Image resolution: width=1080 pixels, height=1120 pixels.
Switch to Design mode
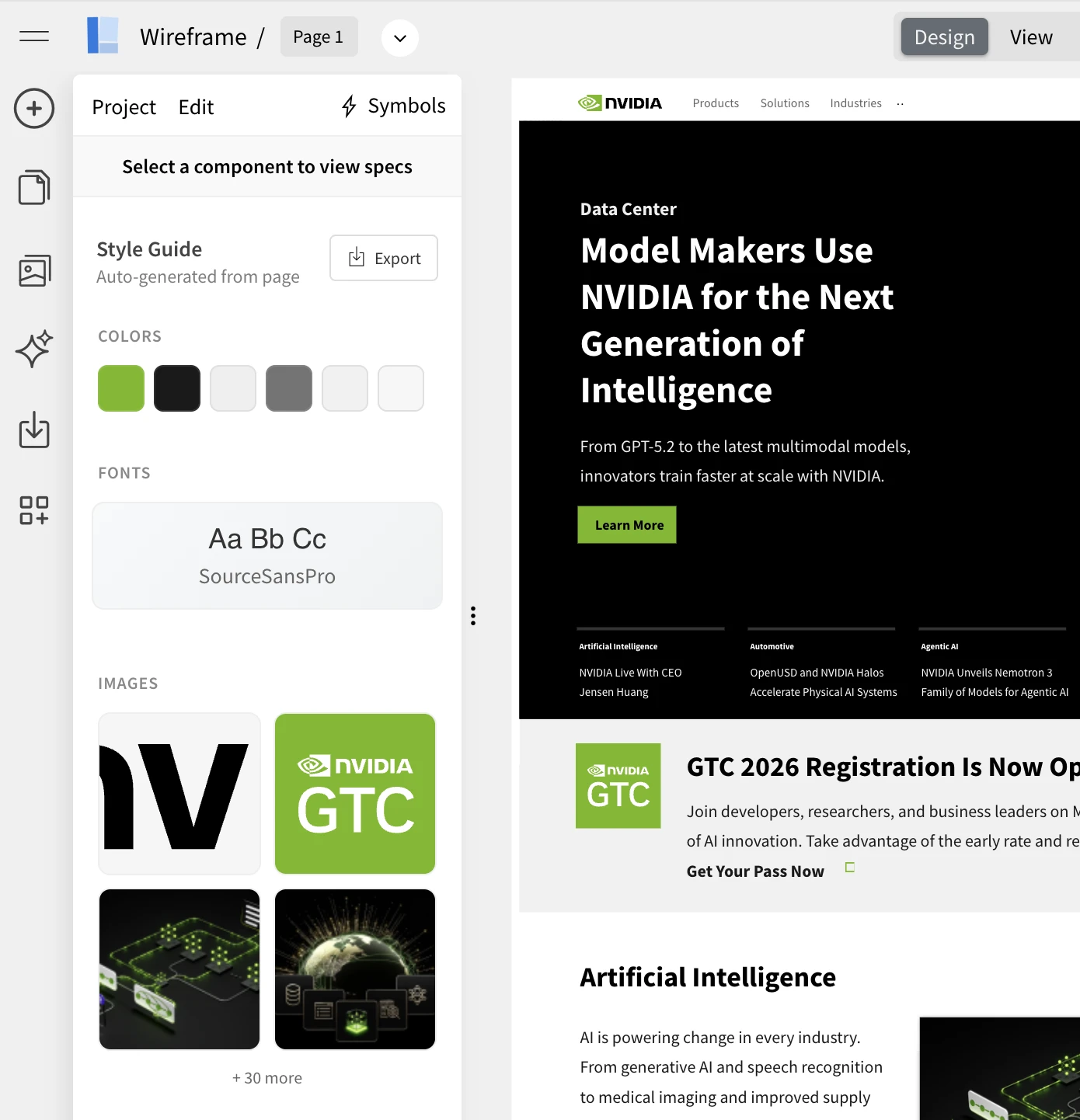point(944,37)
